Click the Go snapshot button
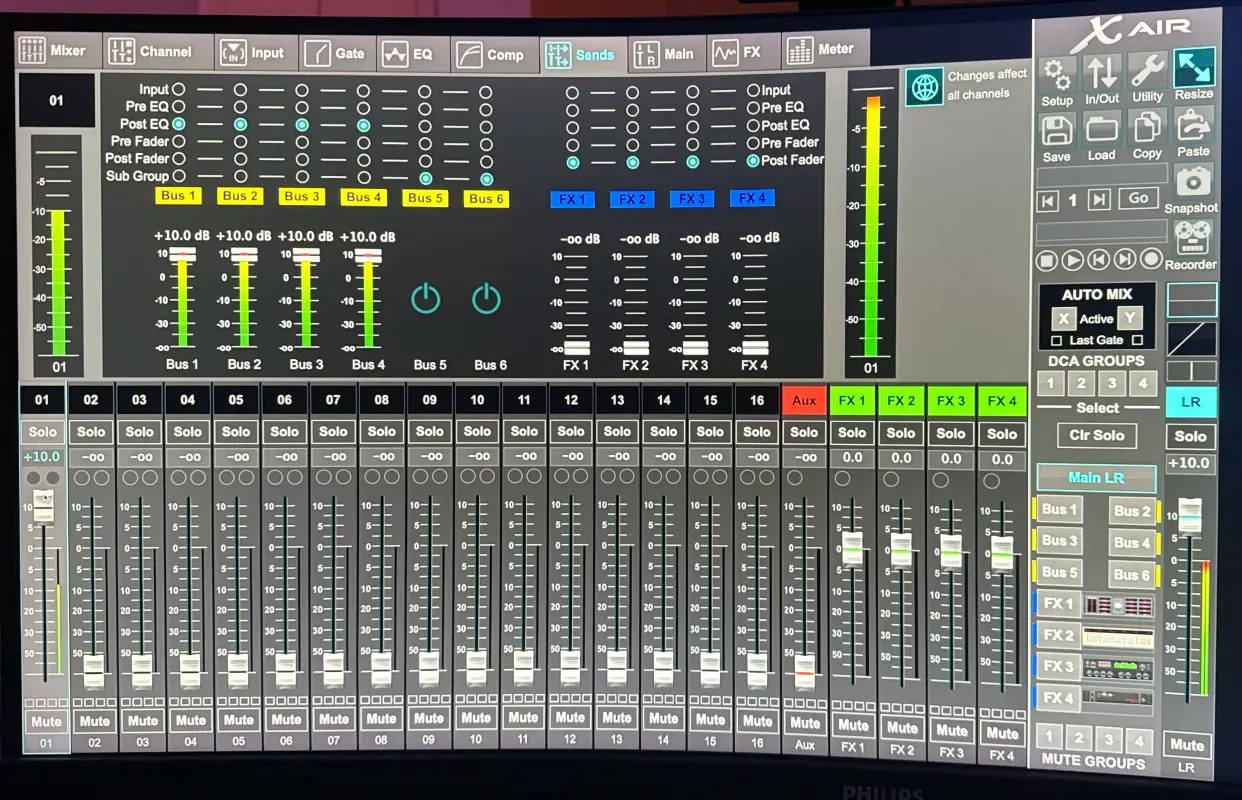Viewport: 1242px width, 800px height. (x=1139, y=198)
